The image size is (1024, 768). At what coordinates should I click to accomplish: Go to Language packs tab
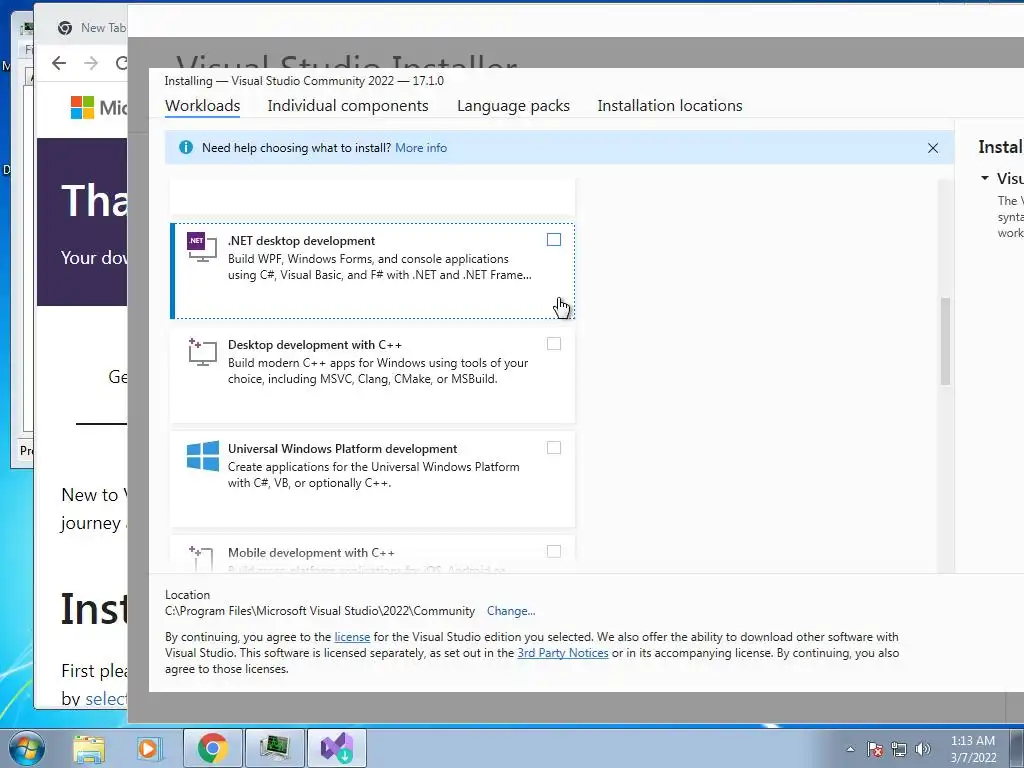point(513,106)
